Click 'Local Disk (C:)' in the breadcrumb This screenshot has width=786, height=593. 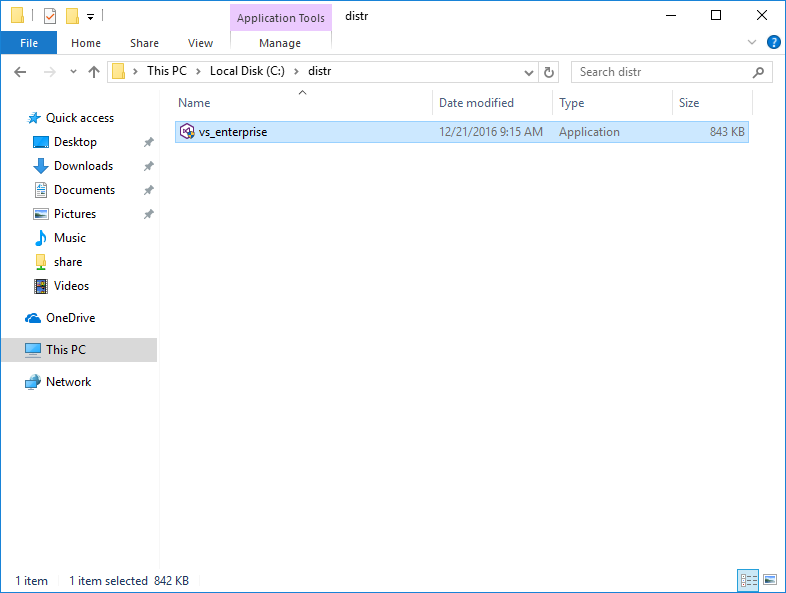click(x=247, y=71)
